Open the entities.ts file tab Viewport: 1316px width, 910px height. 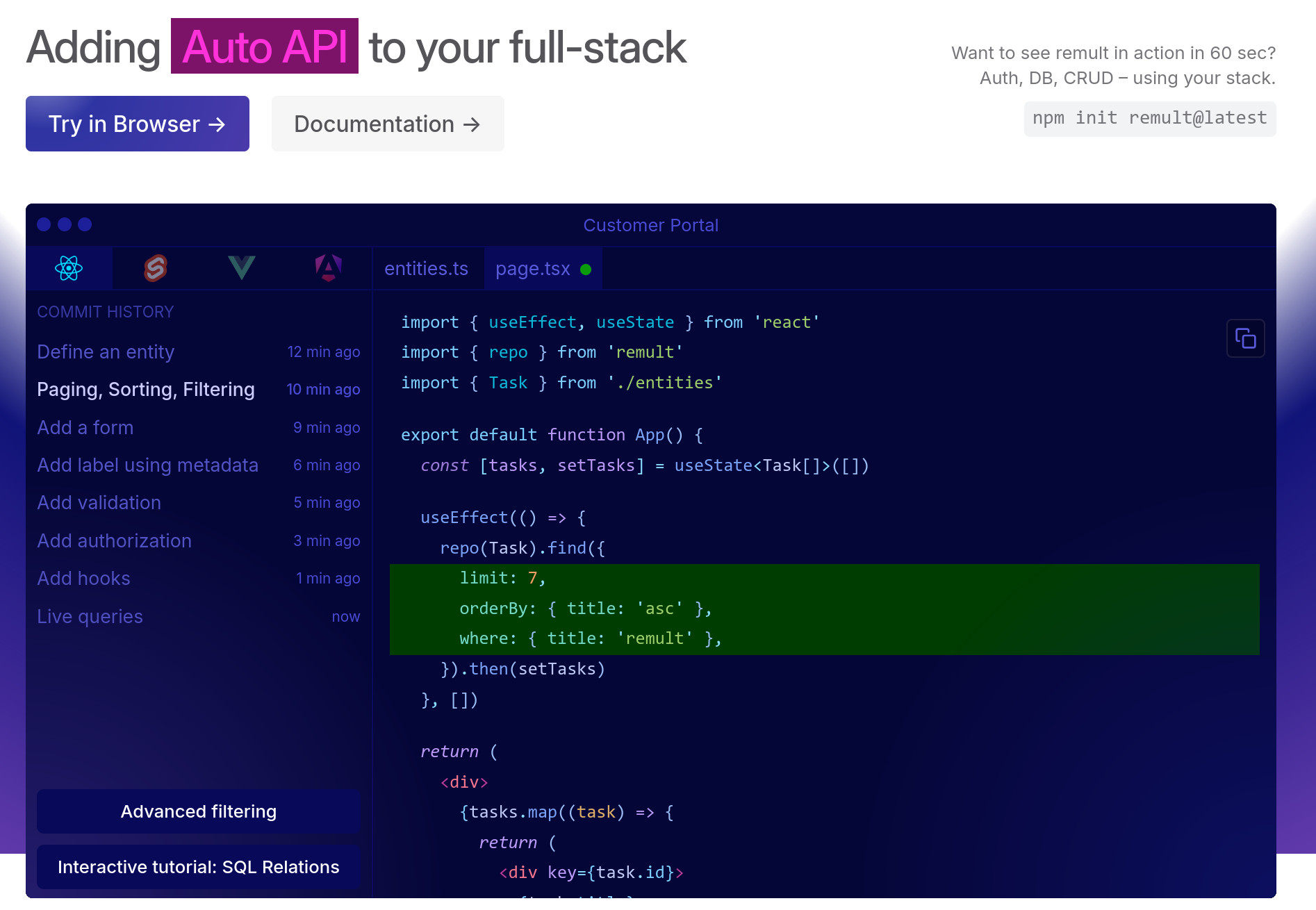pos(426,269)
